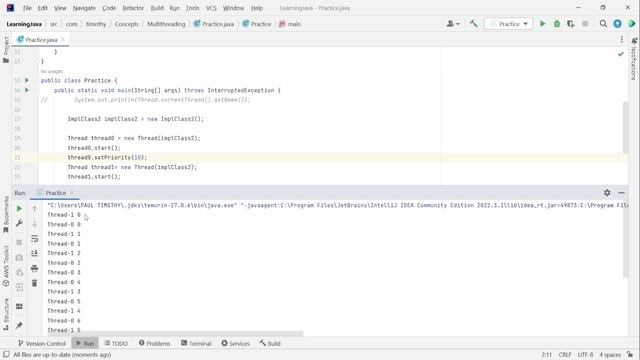Select the Practice tab in the Run panel

[x=56, y=193]
